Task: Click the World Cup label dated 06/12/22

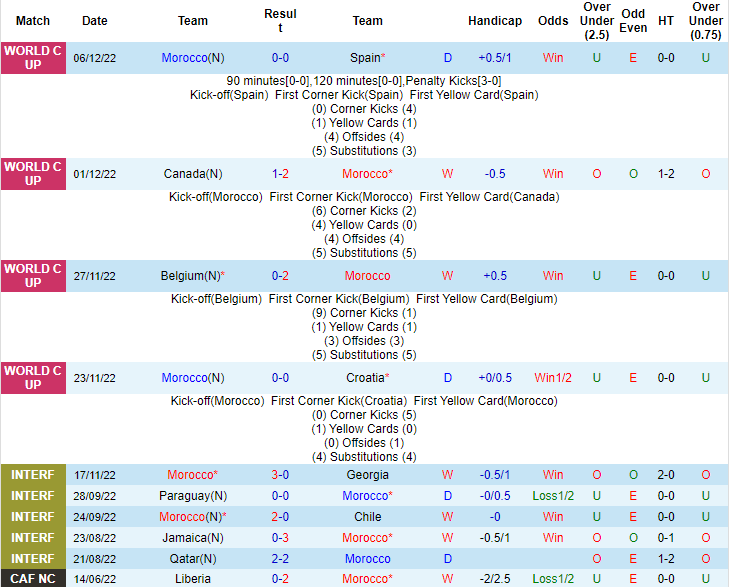Action: (x=33, y=58)
